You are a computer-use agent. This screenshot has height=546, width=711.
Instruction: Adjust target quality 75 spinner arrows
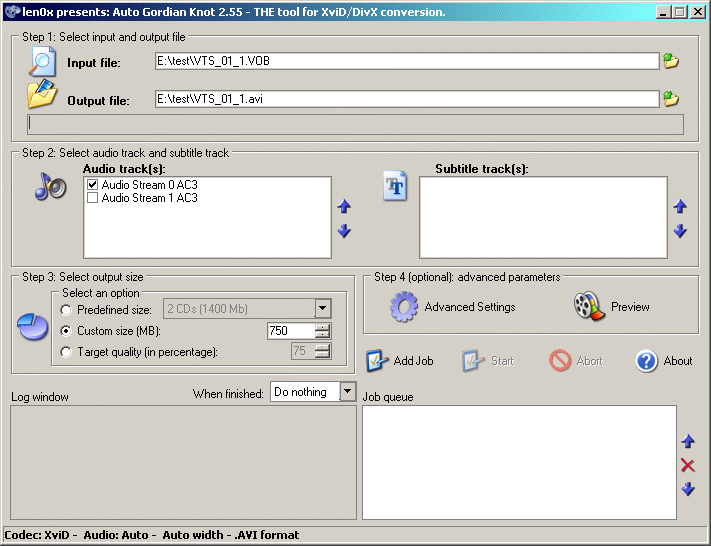(322, 351)
